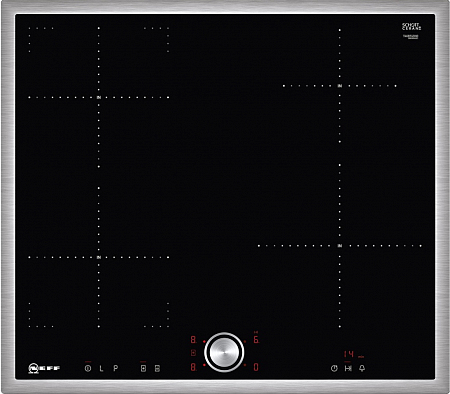450x394 pixels.
Task: Choose the upper-right zone display showing 6
Action: coord(256,340)
